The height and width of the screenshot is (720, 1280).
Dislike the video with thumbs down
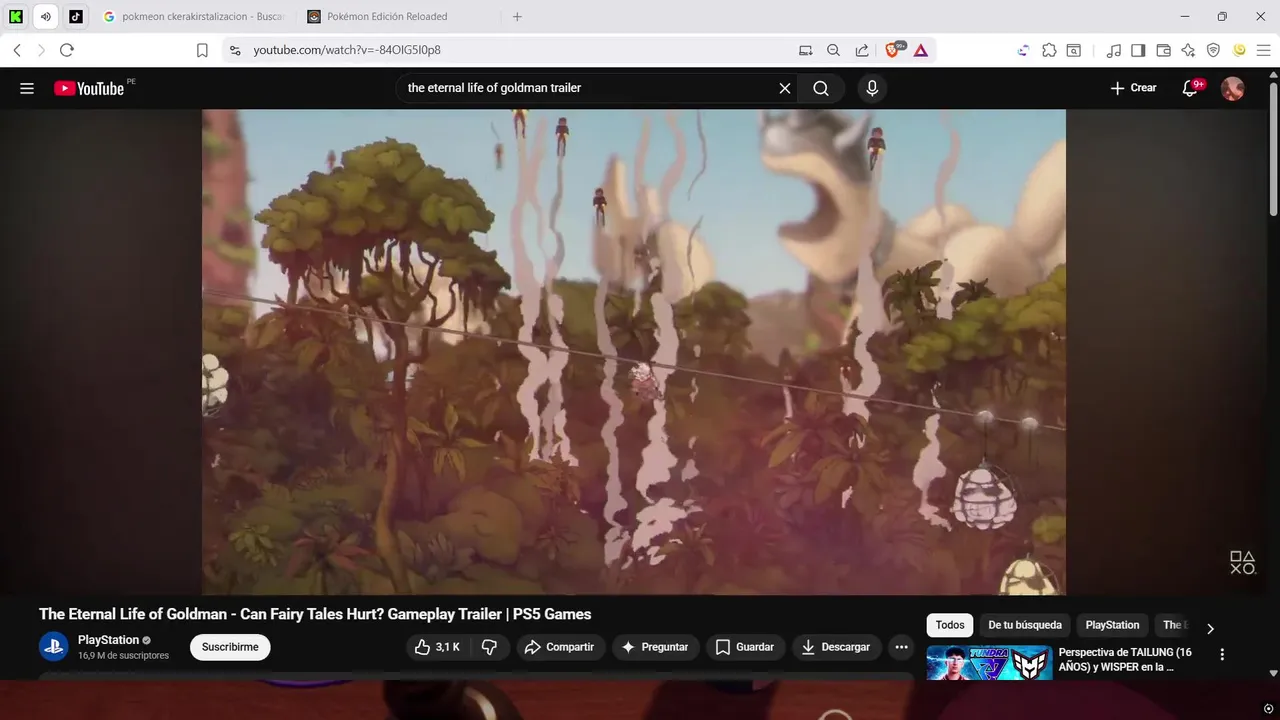[489, 647]
